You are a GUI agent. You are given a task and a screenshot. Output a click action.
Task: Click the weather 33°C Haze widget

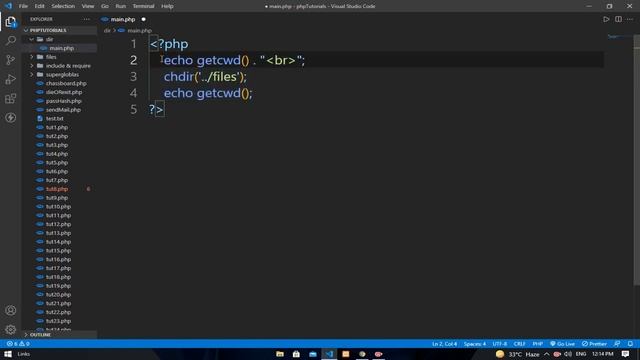point(518,354)
